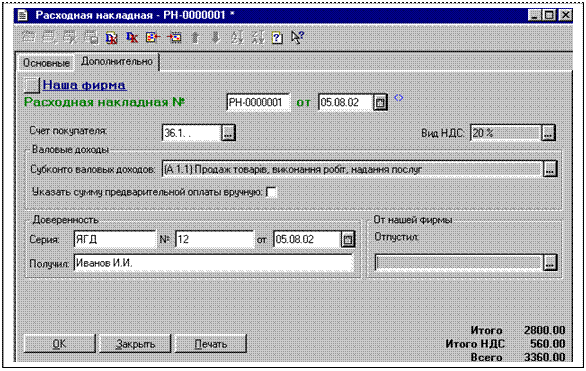Click the Печать button

pyautogui.click(x=211, y=344)
